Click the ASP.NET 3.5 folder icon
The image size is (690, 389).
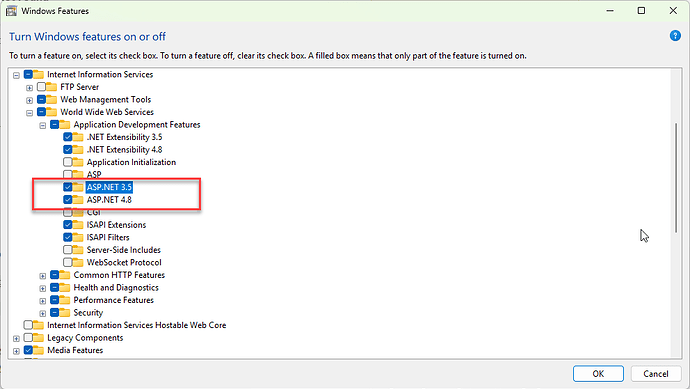pyautogui.click(x=78, y=187)
